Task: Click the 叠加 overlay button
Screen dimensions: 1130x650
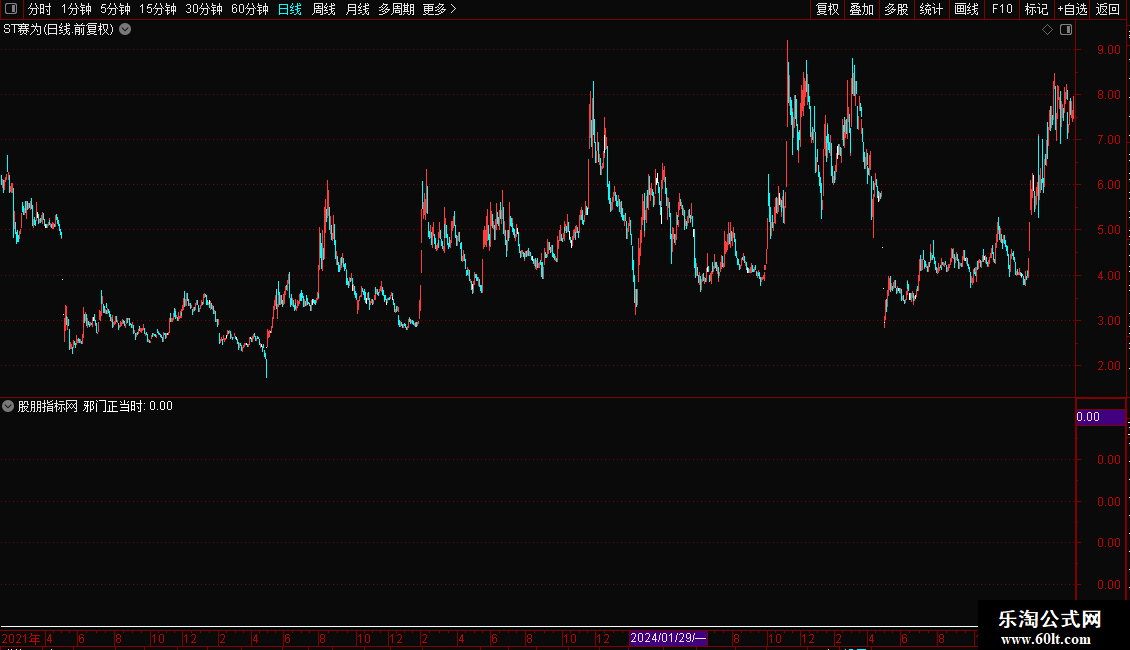Action: pos(862,9)
